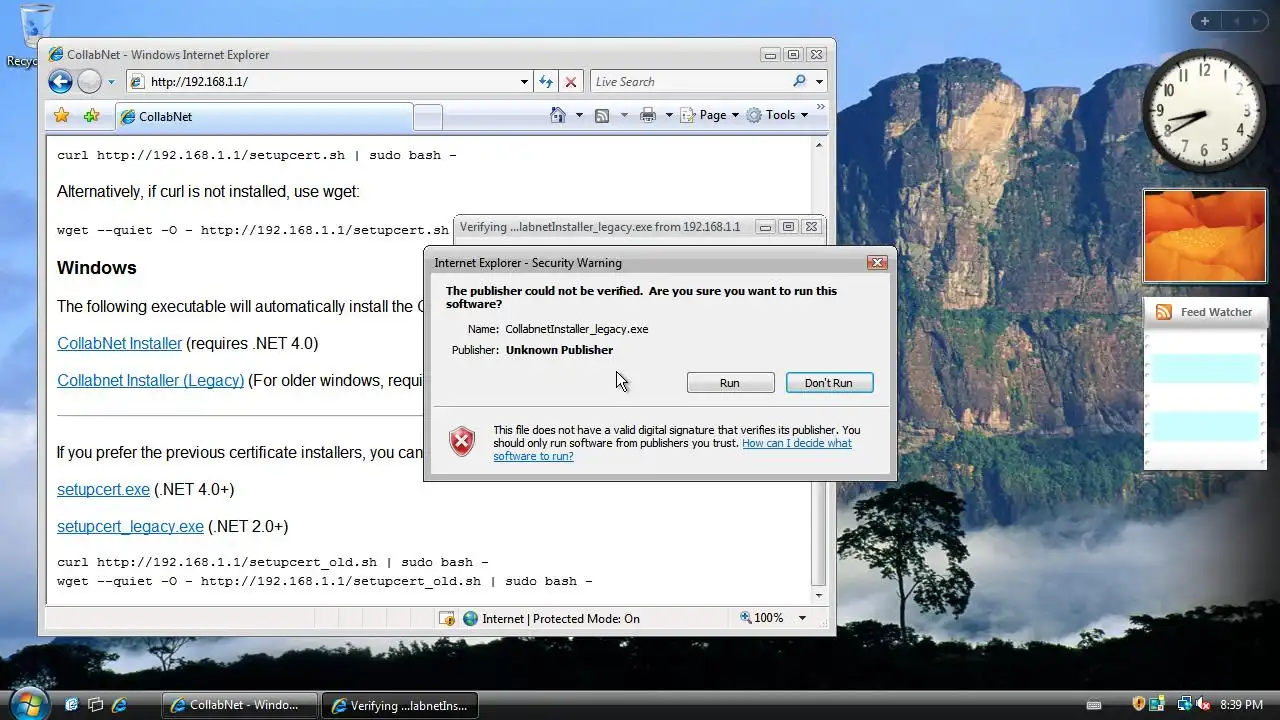The height and width of the screenshot is (720, 1280).
Task: Click the IE Back arrow button
Action: pos(60,82)
